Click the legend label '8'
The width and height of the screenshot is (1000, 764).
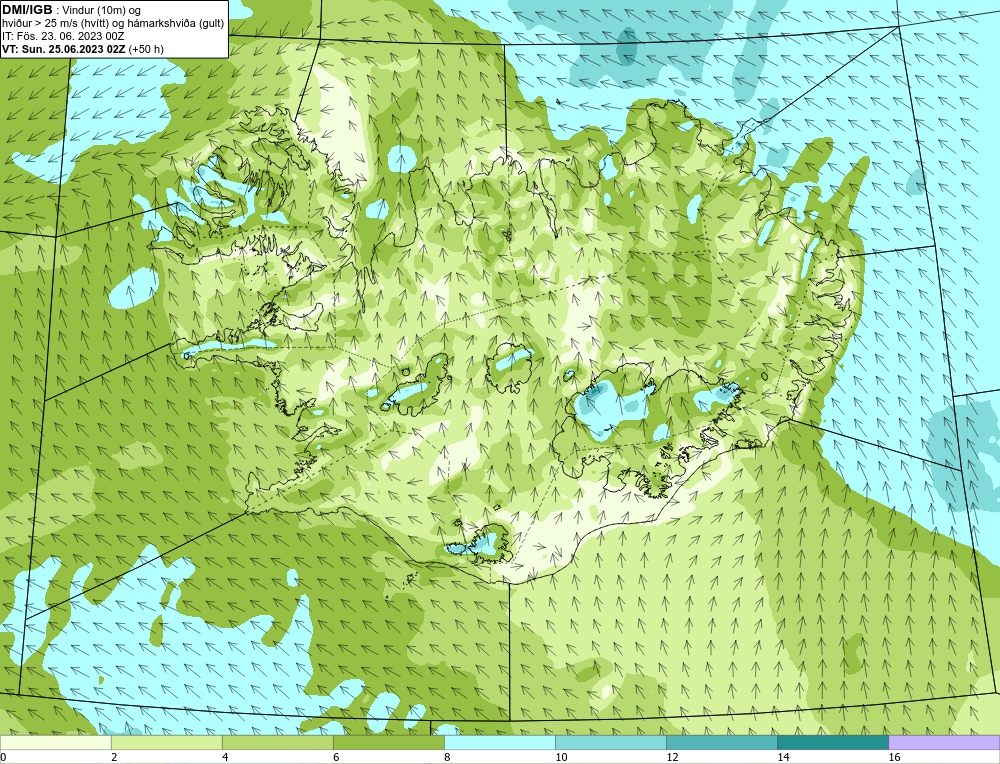click(447, 757)
